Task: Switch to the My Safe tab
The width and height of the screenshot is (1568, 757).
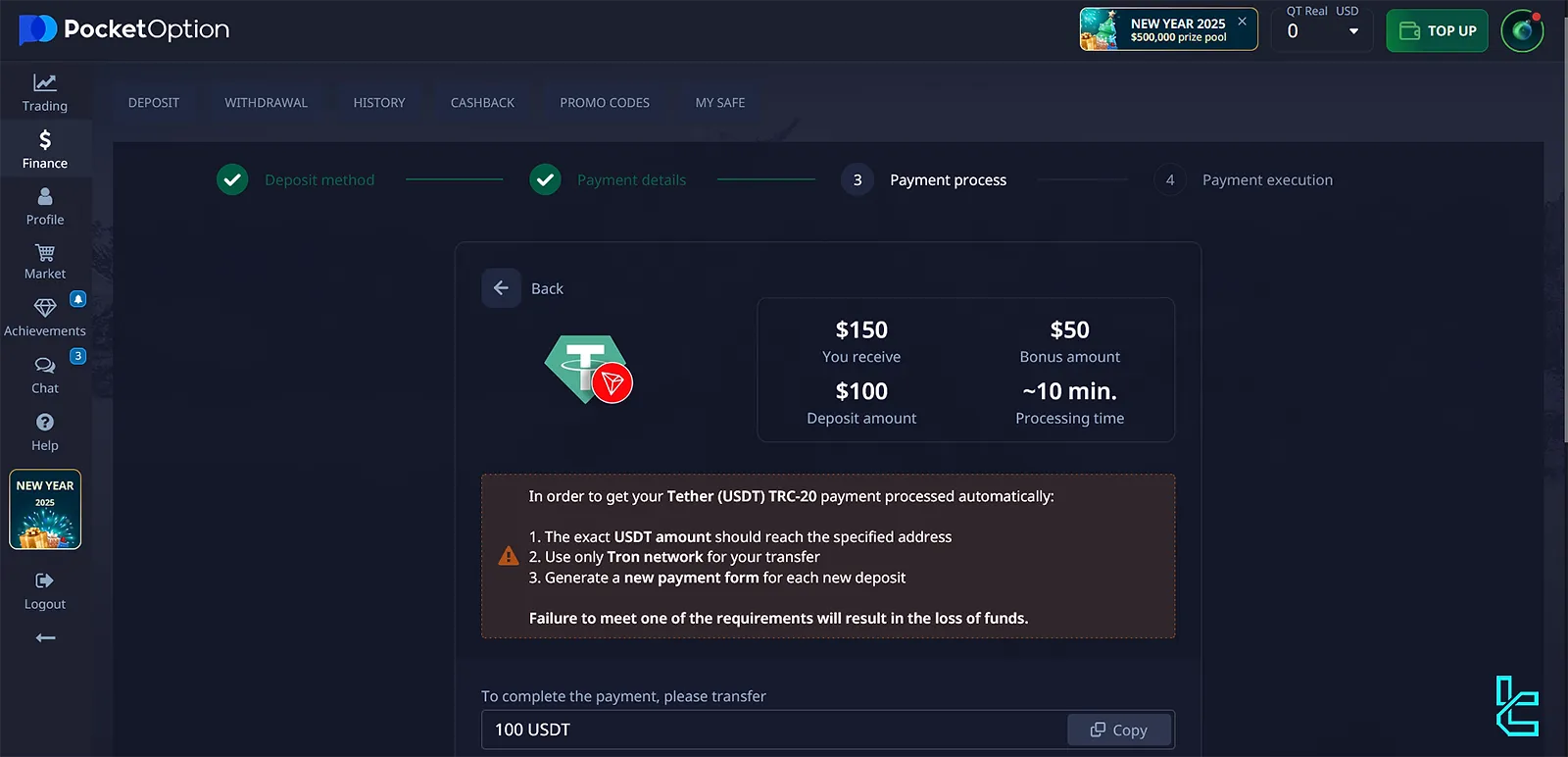Action: 720,103
